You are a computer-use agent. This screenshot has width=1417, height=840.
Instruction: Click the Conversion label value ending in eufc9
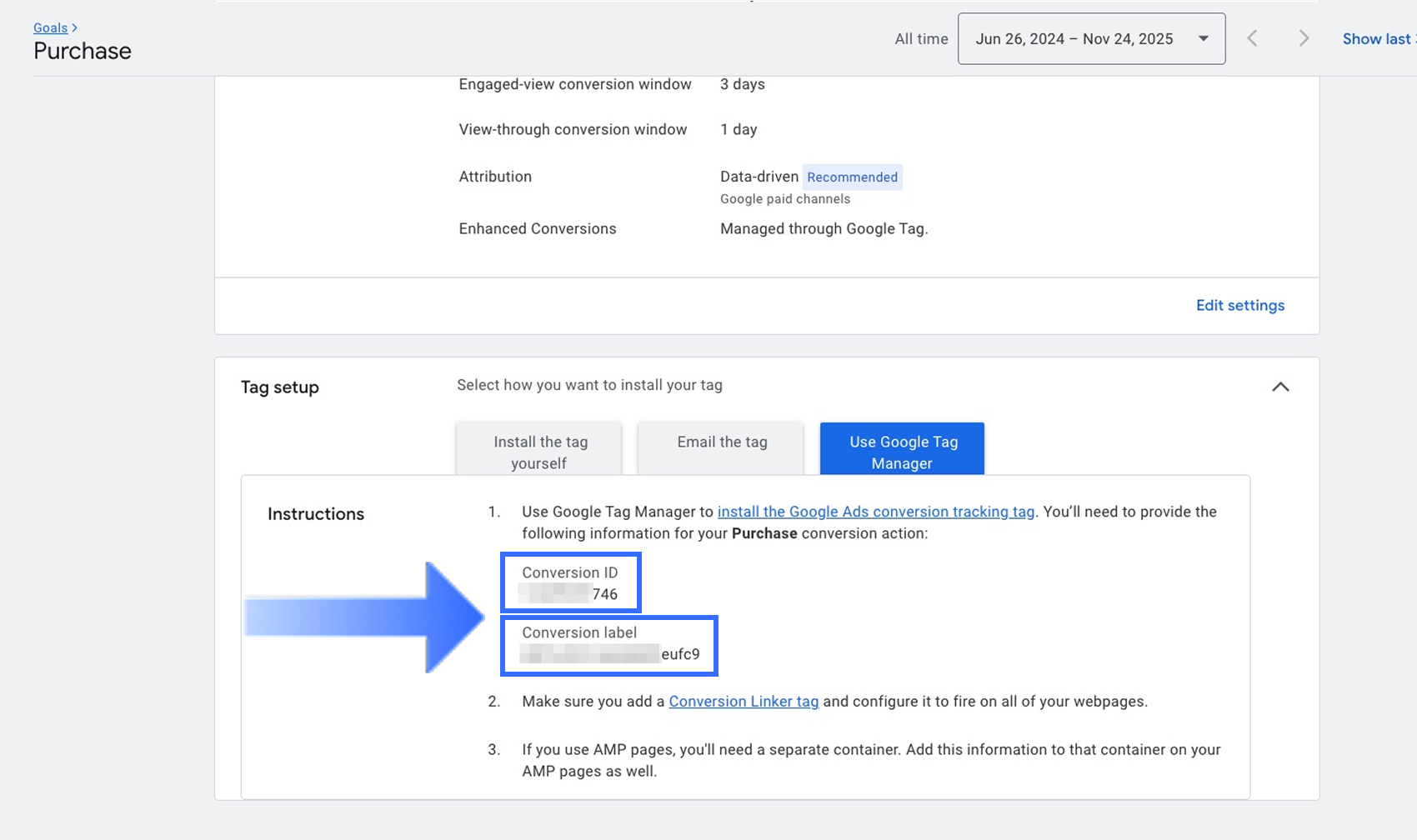pyautogui.click(x=610, y=655)
